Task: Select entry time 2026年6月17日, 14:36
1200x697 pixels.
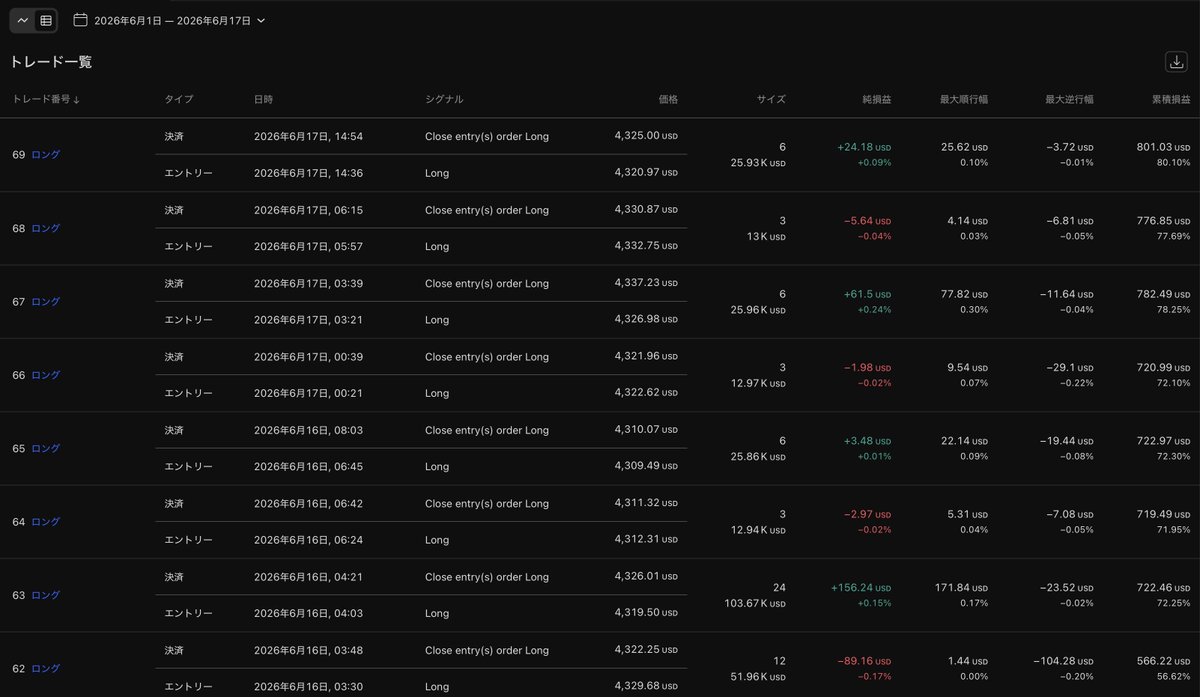Action: pos(308,173)
